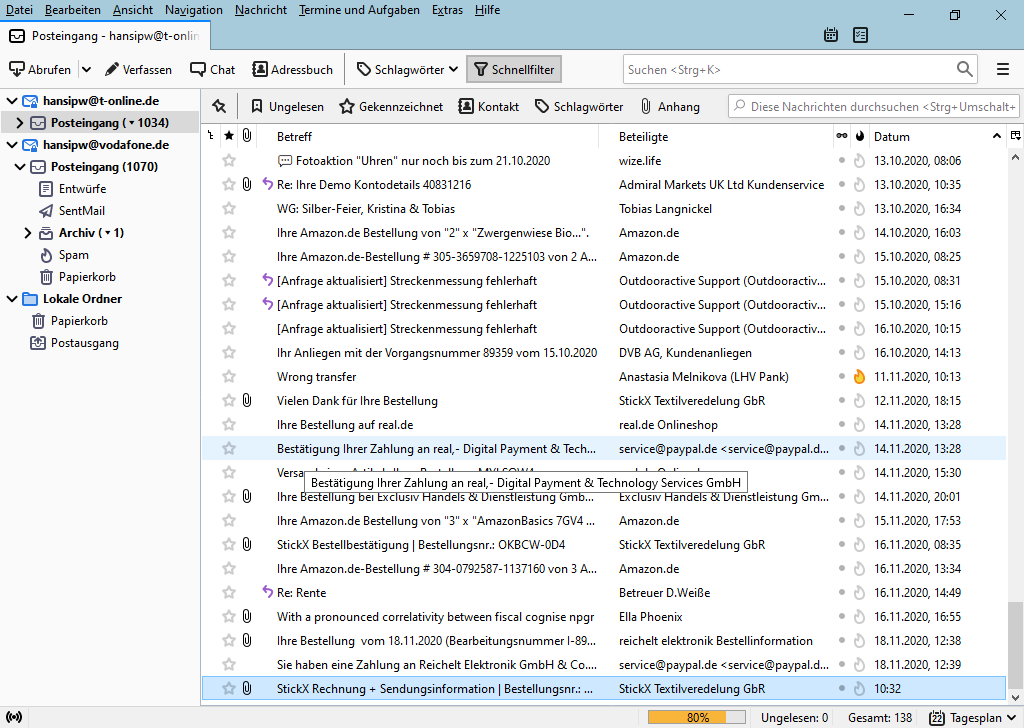Toggle the Anhang quick filter
This screenshot has width=1024, height=728.
coord(670,106)
